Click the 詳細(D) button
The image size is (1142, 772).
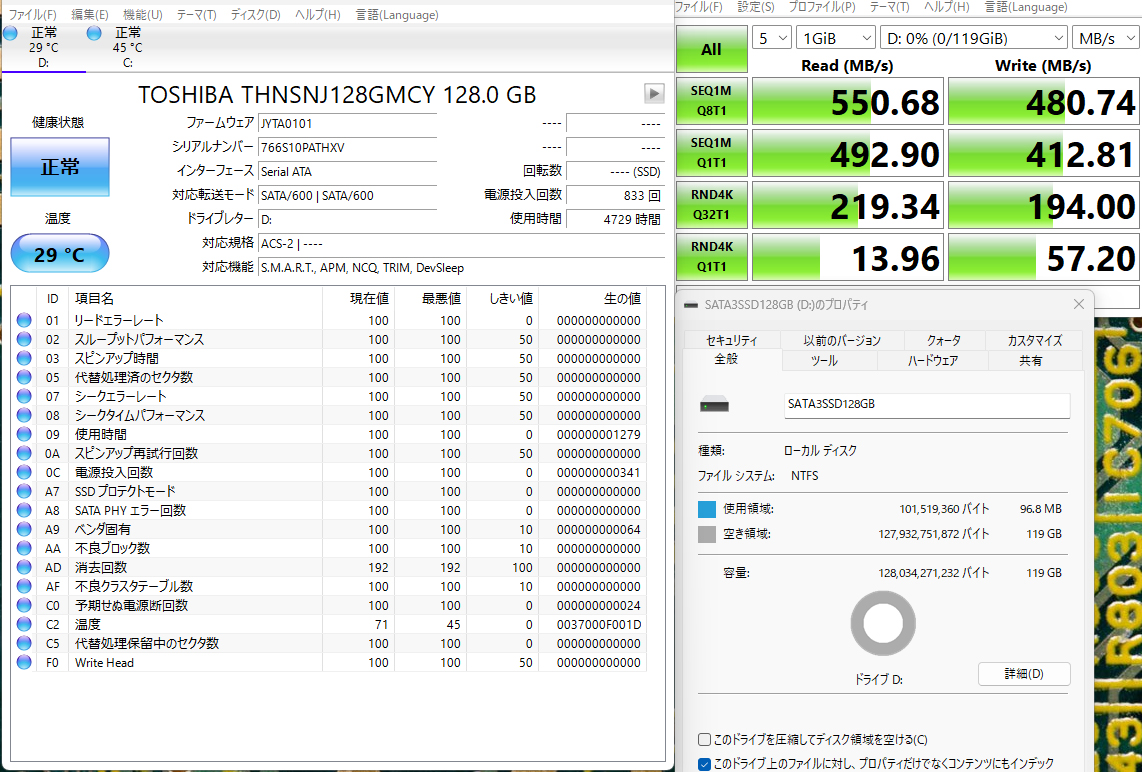1023,674
